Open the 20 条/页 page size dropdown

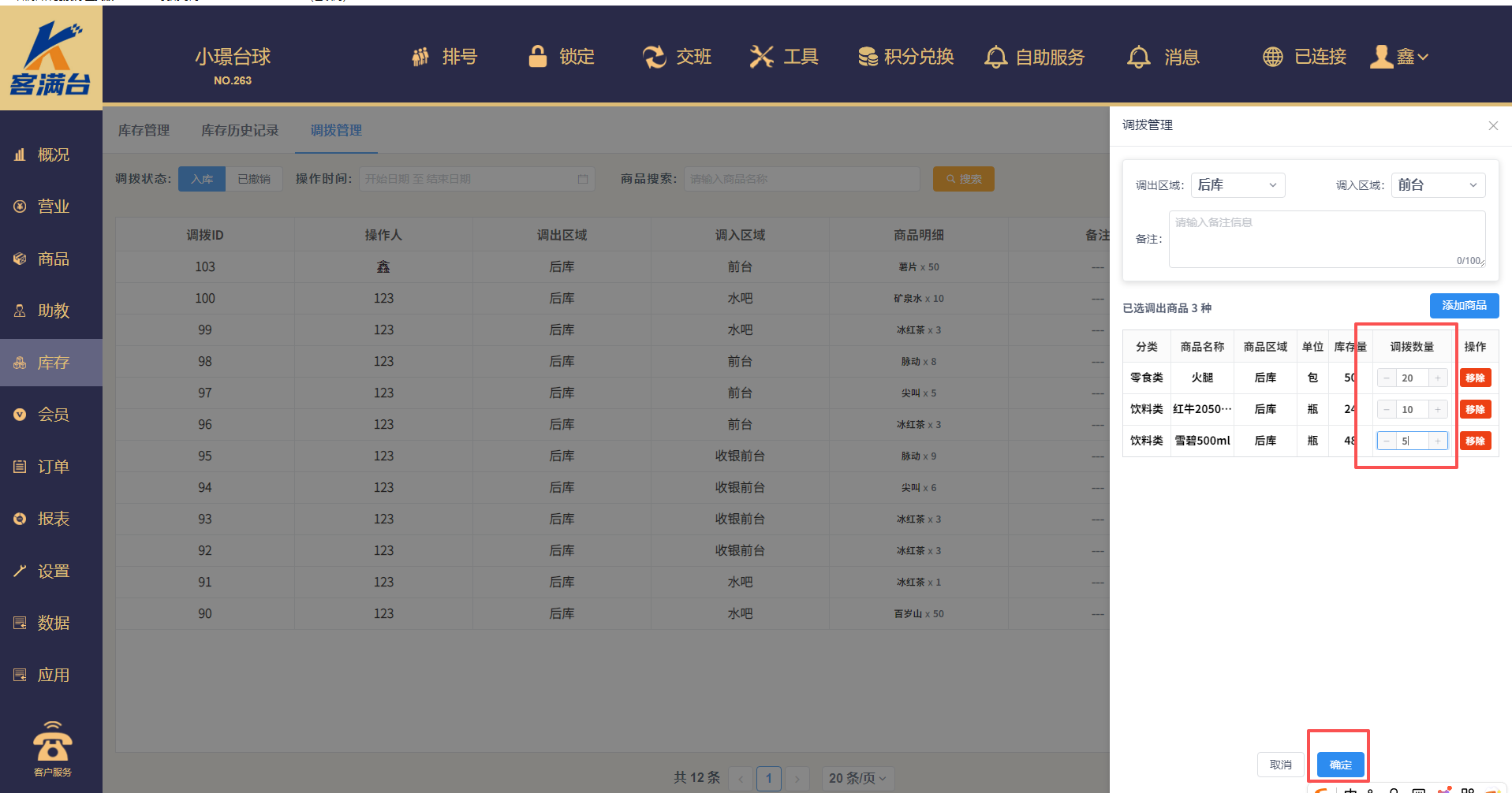pyautogui.click(x=857, y=778)
